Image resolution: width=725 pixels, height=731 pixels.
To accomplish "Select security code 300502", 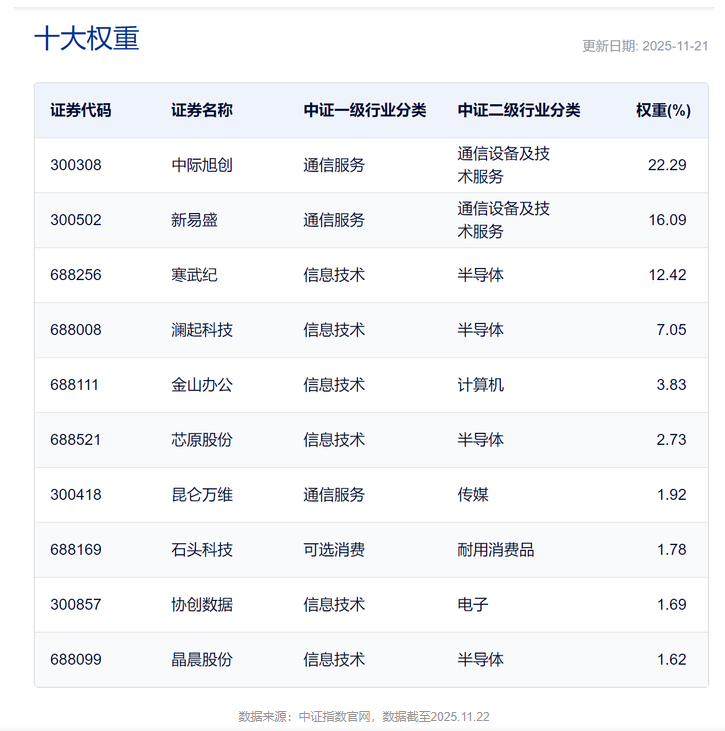I will pos(76,220).
